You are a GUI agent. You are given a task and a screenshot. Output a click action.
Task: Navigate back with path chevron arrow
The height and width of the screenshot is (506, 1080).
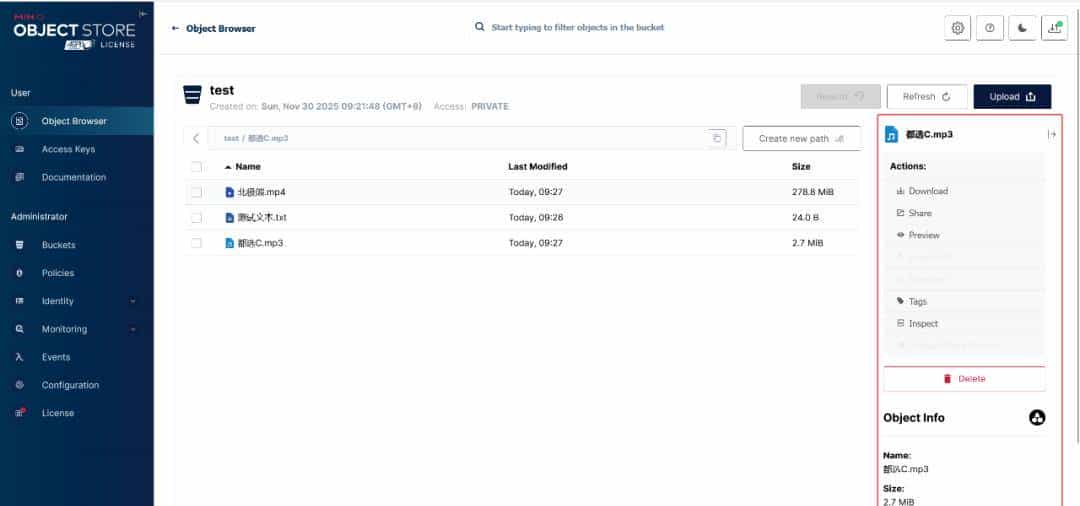click(x=196, y=138)
